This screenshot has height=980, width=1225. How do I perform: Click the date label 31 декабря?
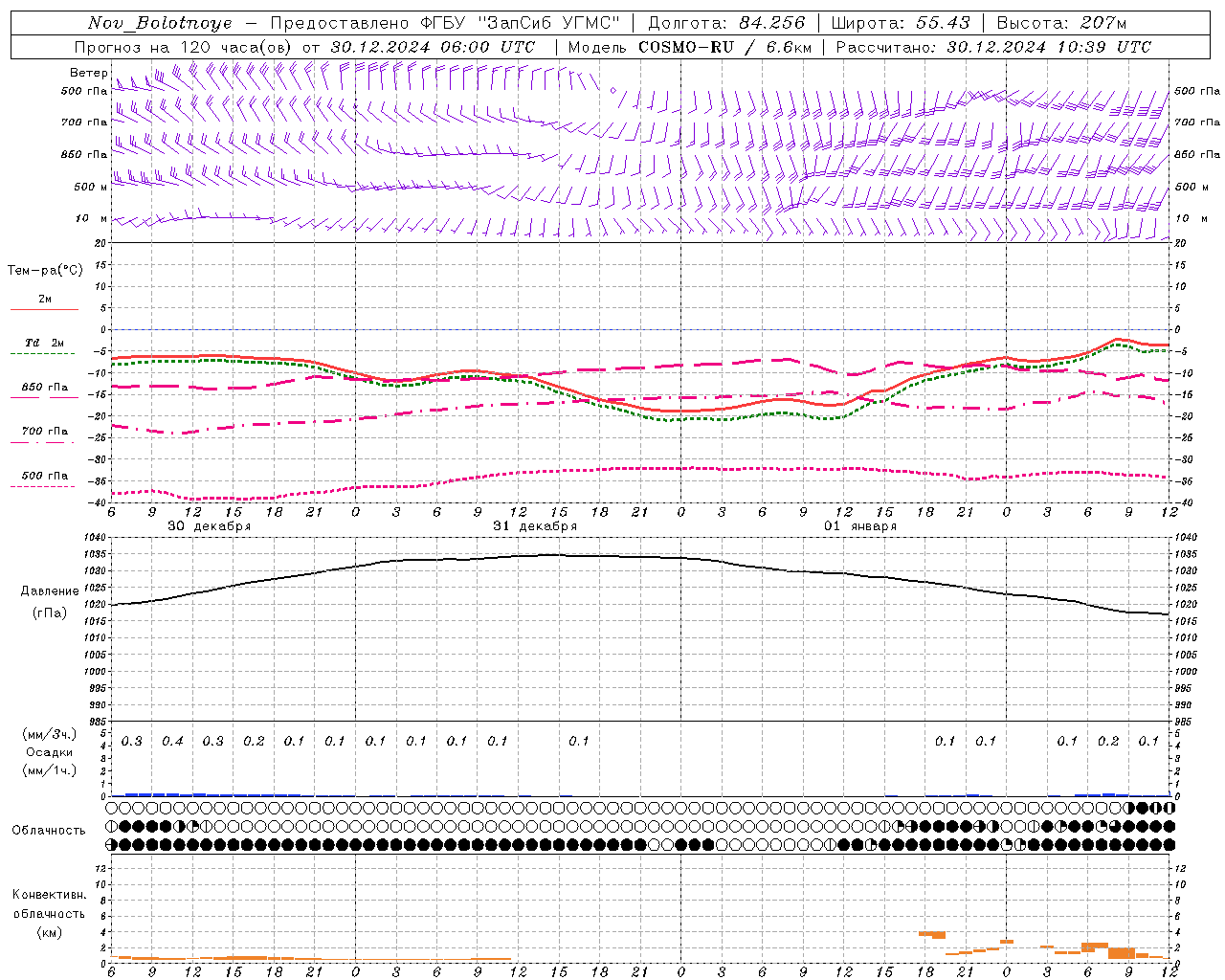click(535, 526)
